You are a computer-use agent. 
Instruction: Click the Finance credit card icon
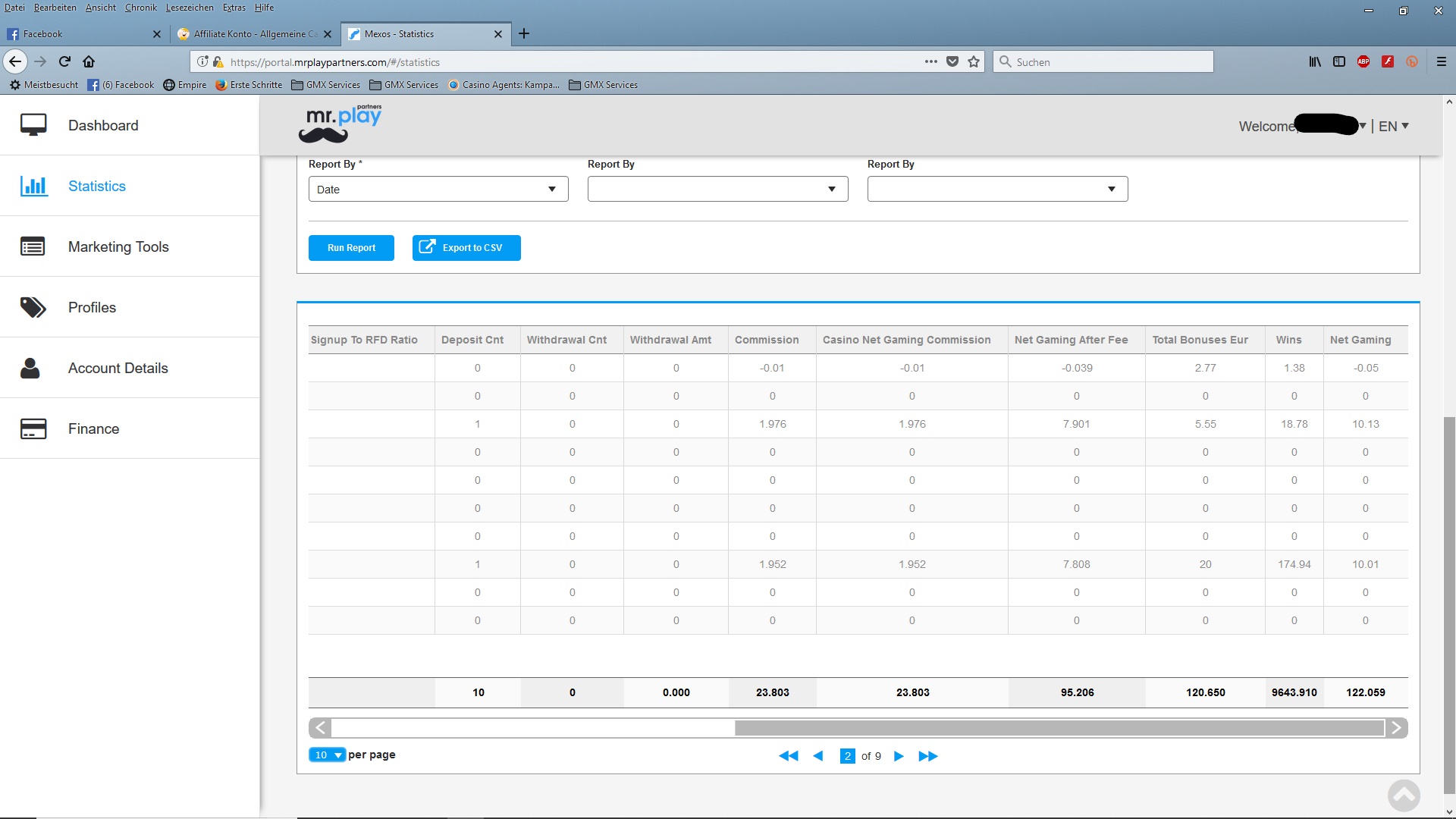click(x=33, y=428)
